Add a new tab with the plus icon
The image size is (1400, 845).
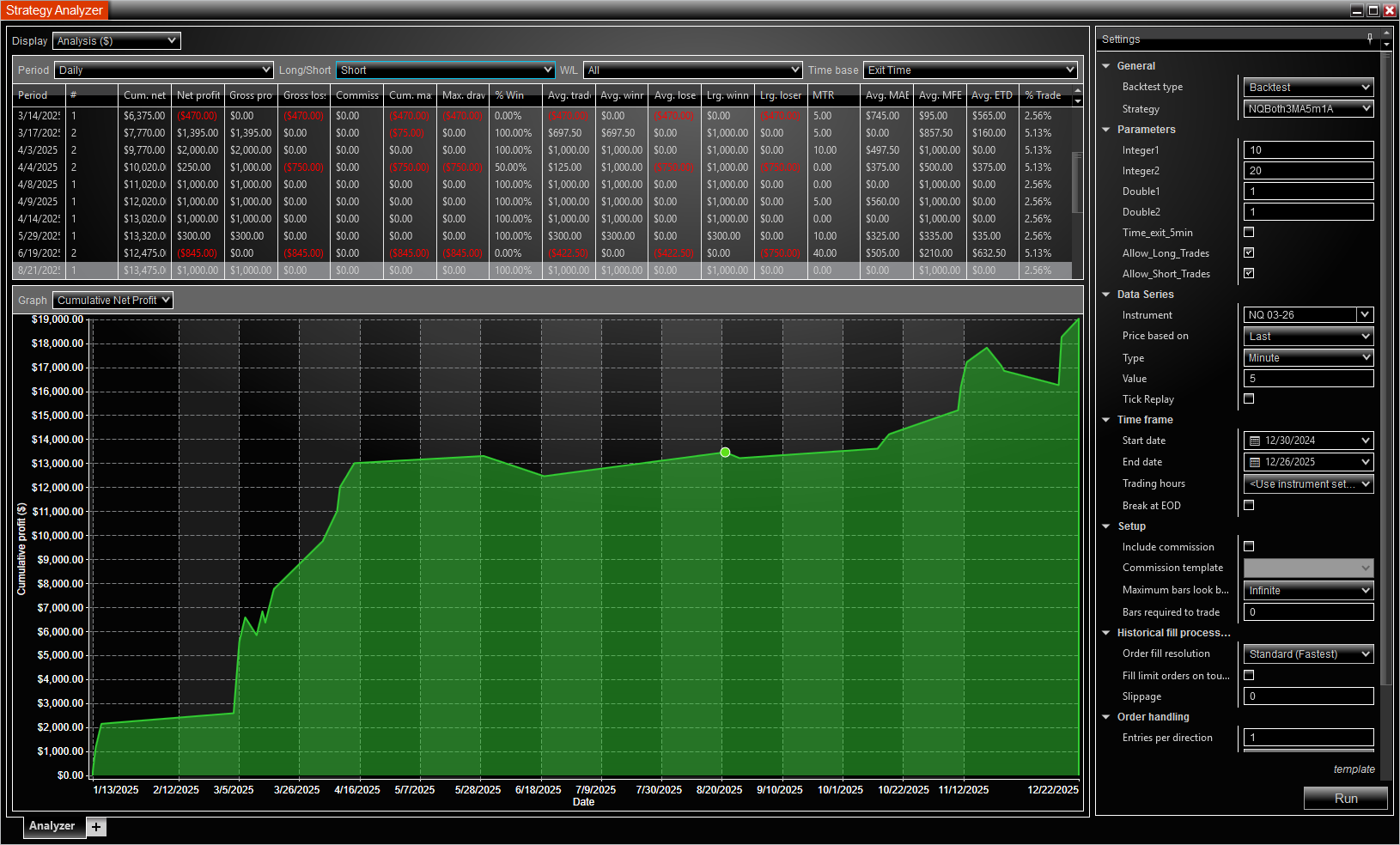click(x=96, y=827)
